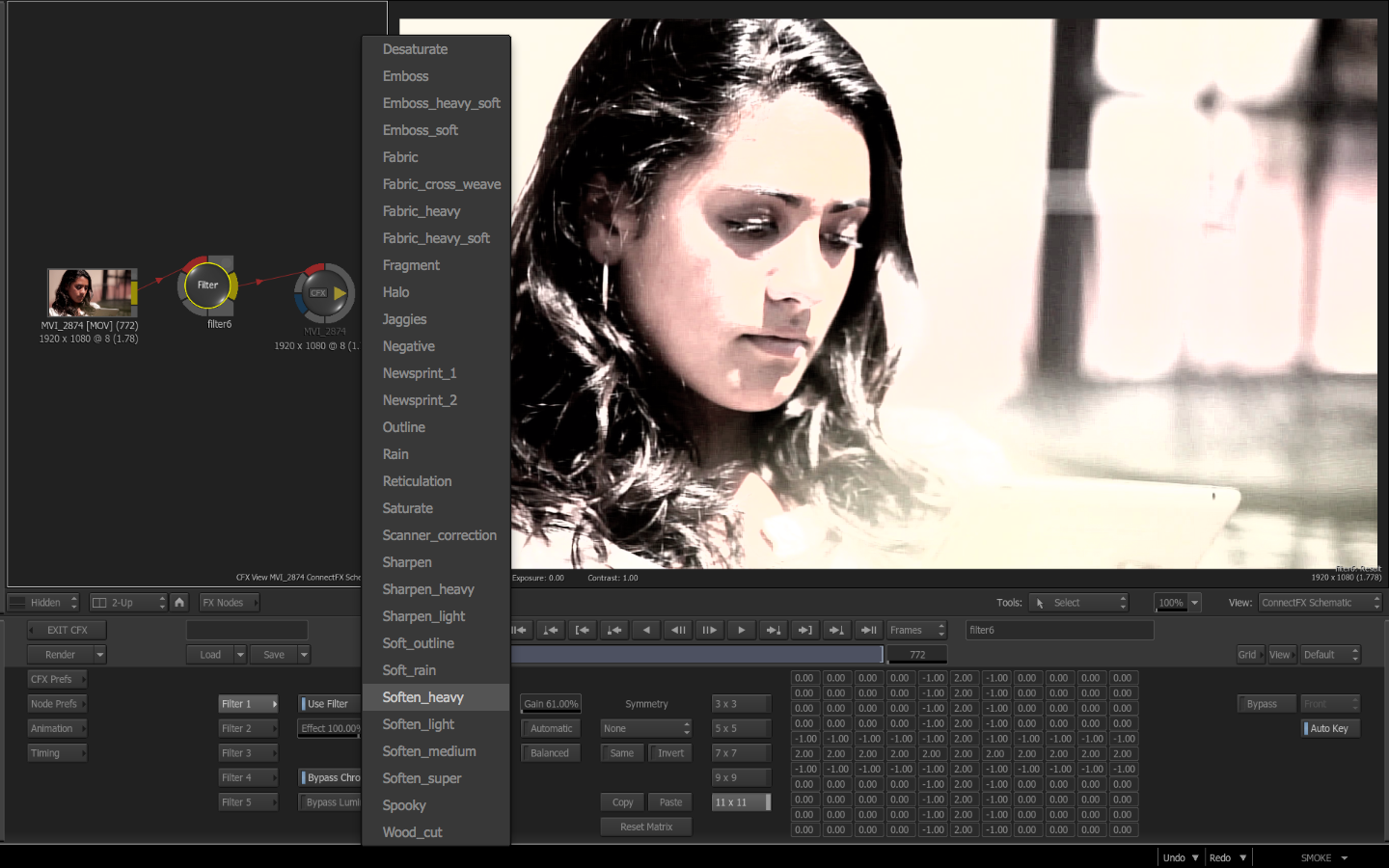1389x868 pixels.
Task: Click the EXIT CFX button
Action: (x=67, y=630)
